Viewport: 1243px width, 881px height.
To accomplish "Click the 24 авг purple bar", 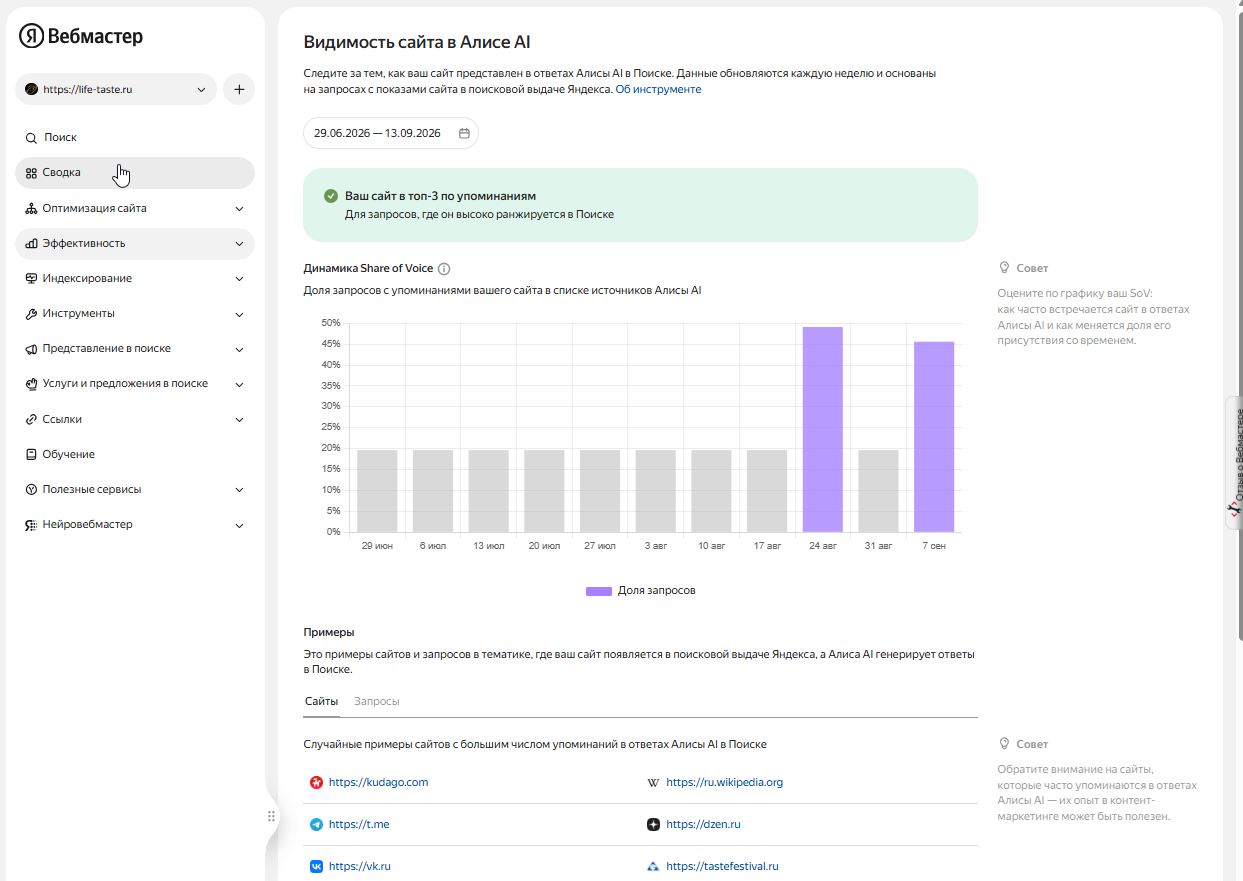I will tap(822, 429).
